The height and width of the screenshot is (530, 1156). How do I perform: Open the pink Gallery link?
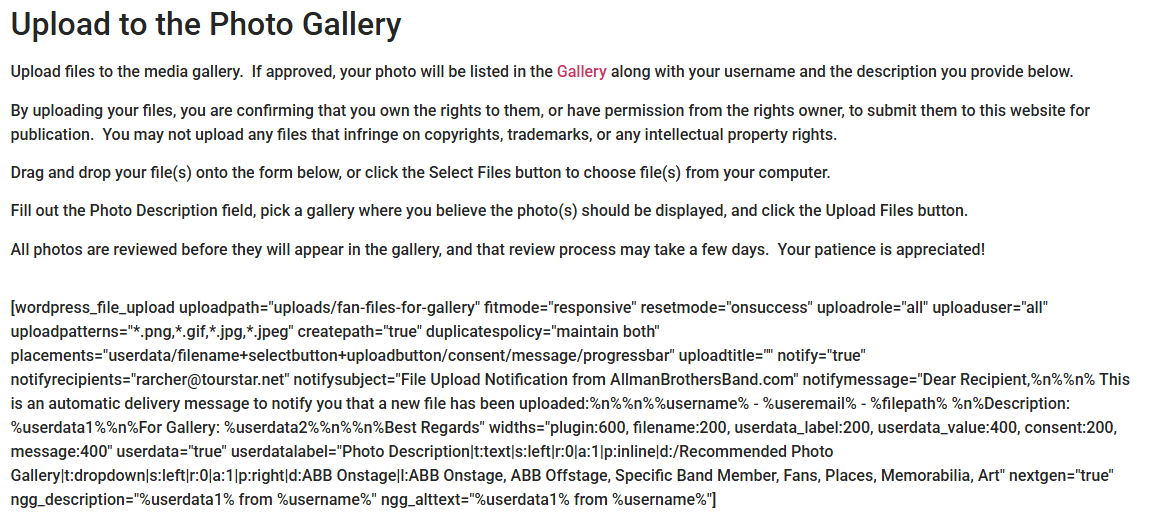click(581, 72)
